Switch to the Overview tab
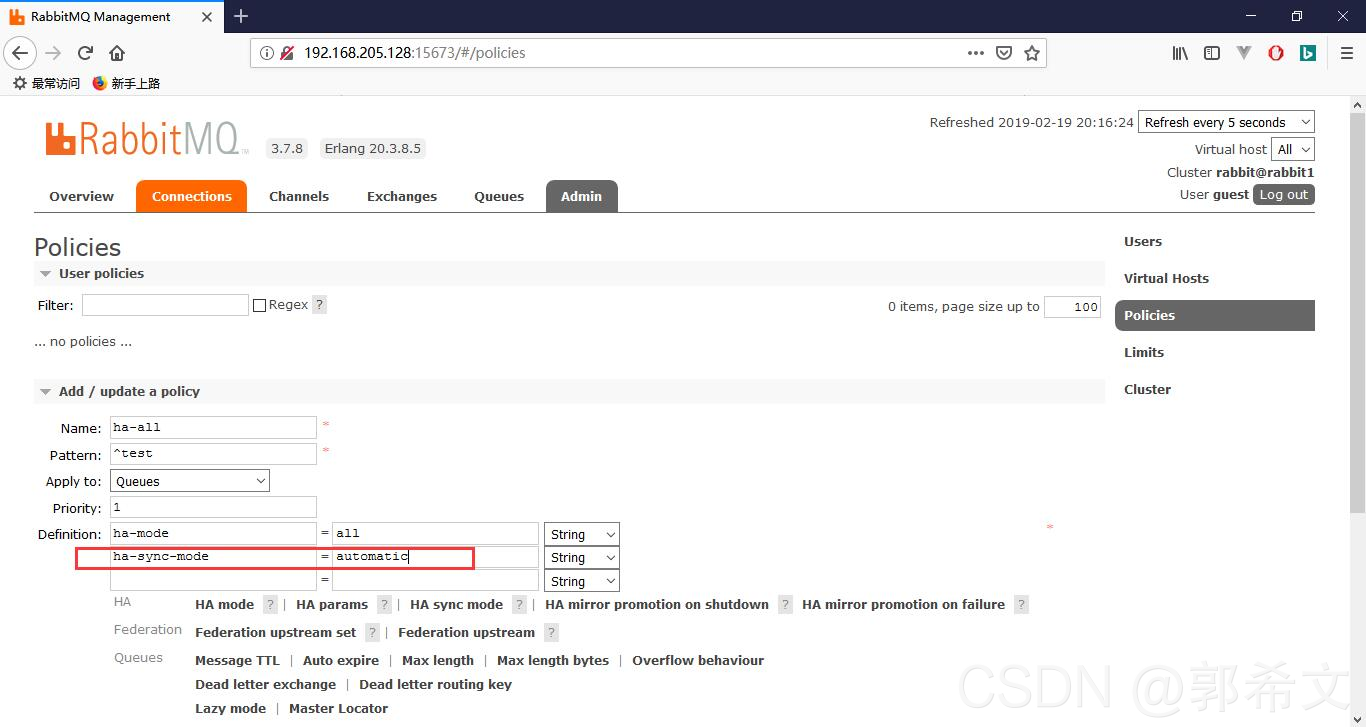 coord(82,196)
